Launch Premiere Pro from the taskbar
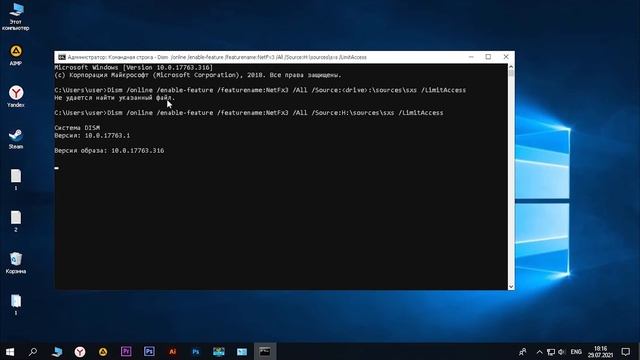This screenshot has height=360, width=640. (x=126, y=351)
